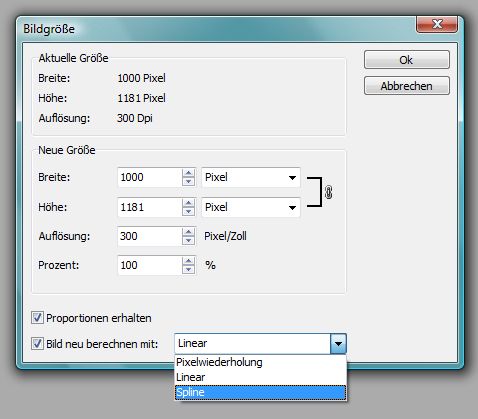The height and width of the screenshot is (419, 478).
Task: Decrease Höhe value with down spinner arrow
Action: click(x=189, y=211)
